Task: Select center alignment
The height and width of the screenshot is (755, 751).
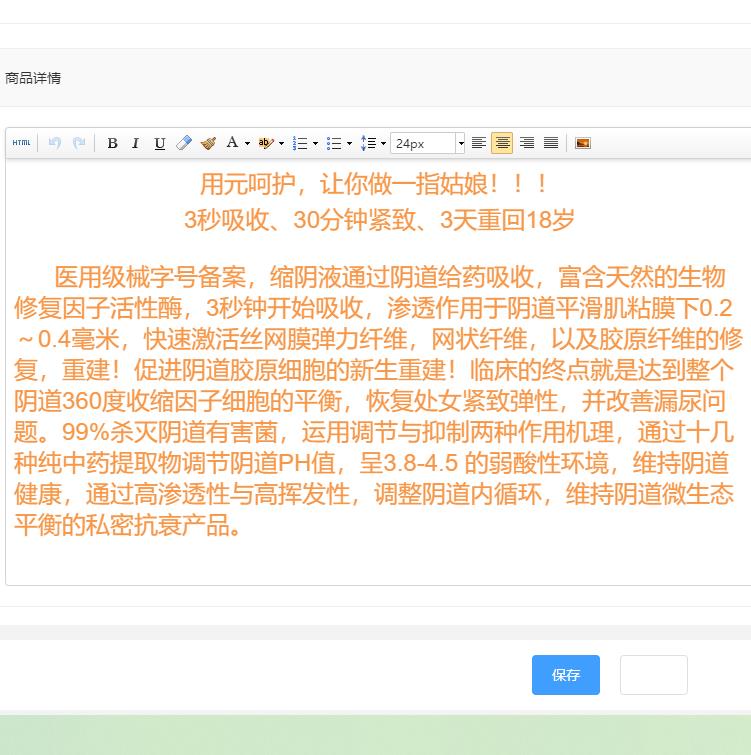Action: (502, 143)
